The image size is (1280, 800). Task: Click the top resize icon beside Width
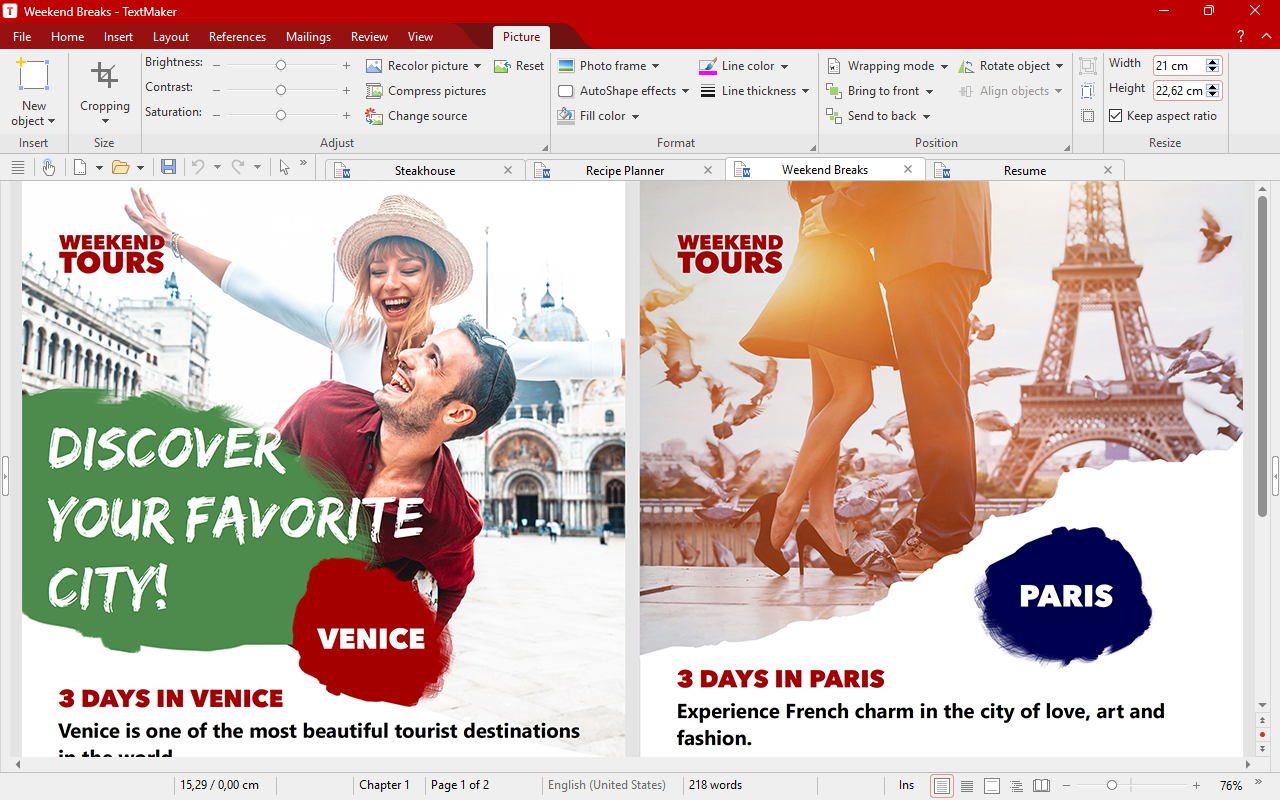pyautogui.click(x=1088, y=66)
